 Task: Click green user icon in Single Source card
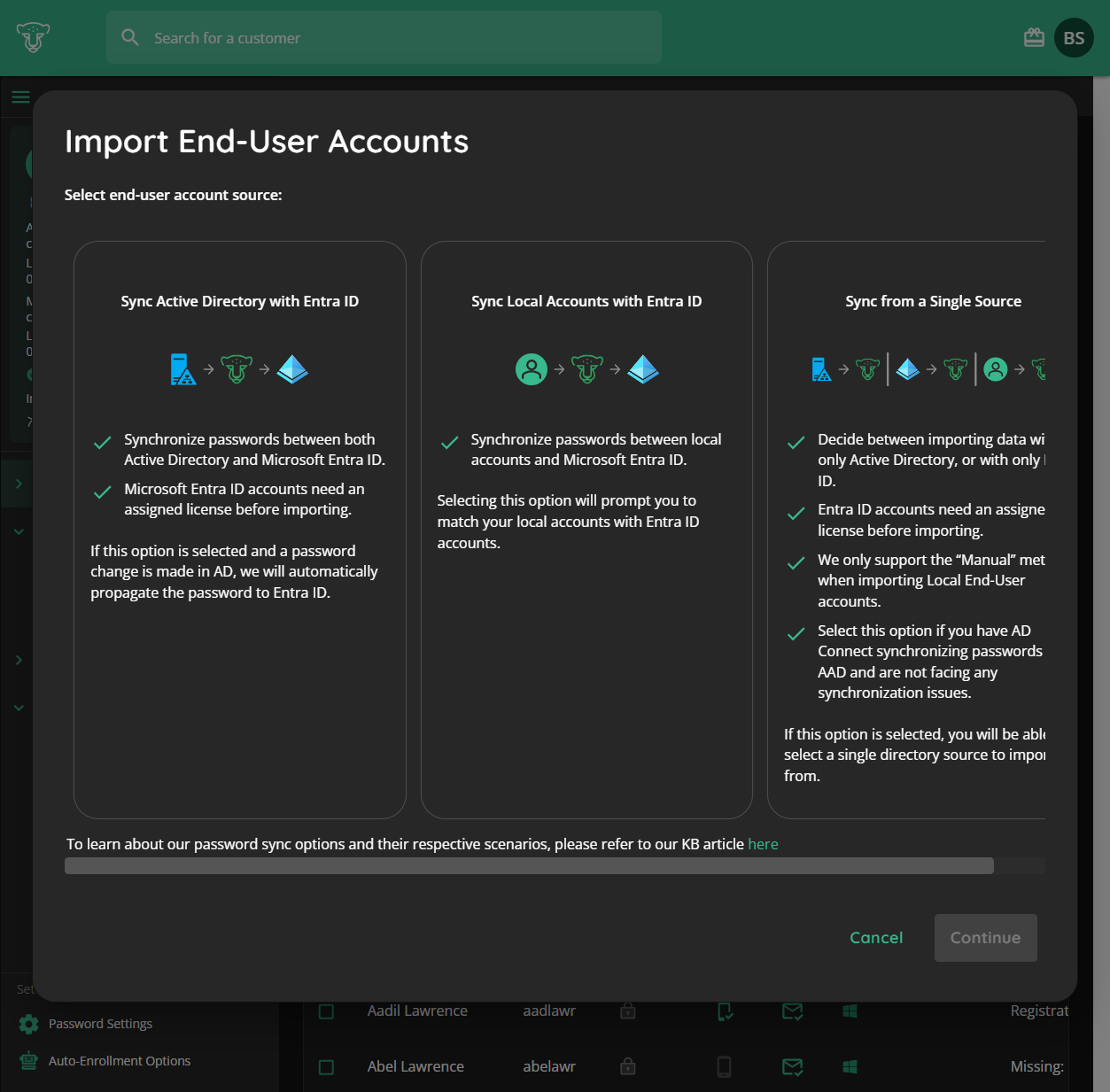996,369
